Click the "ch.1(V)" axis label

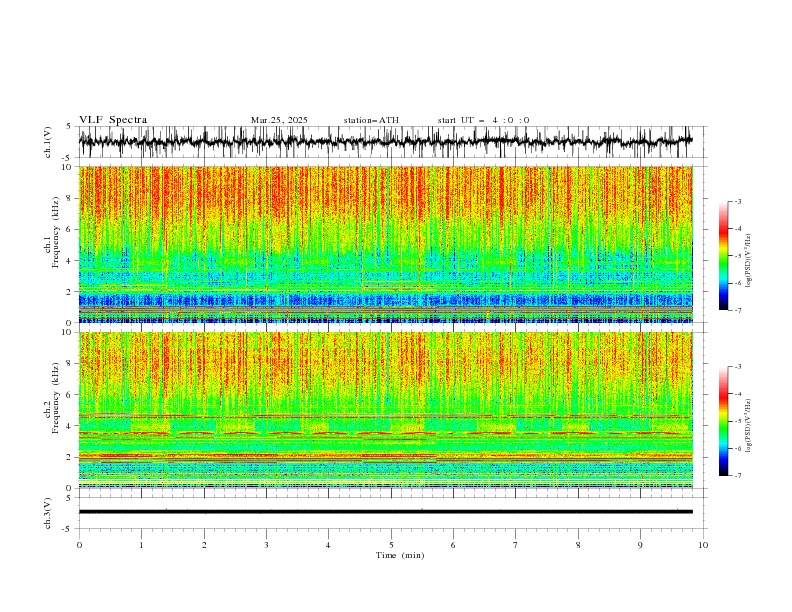[x=48, y=142]
